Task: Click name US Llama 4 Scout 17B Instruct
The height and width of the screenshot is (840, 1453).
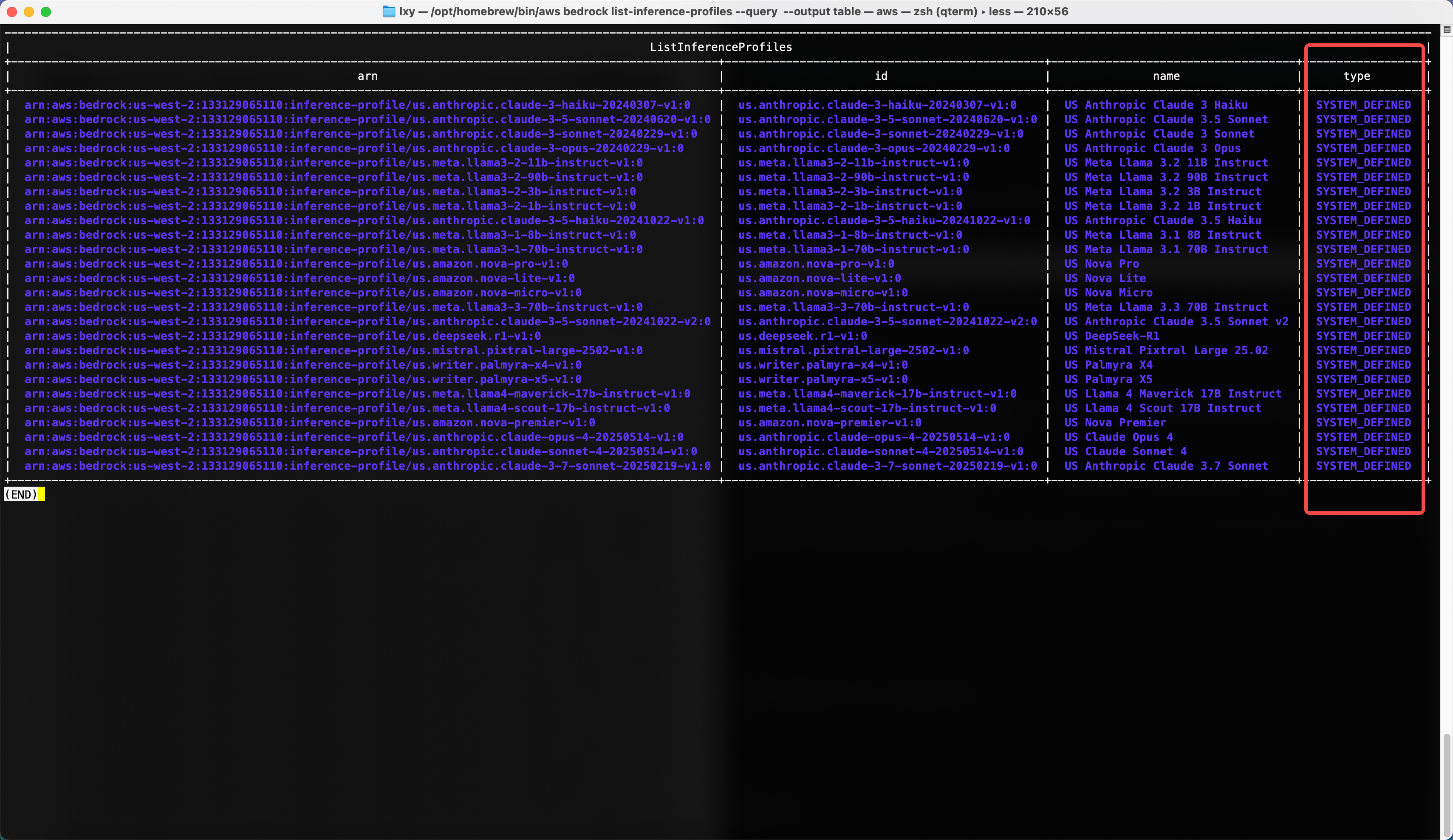Action: (x=1163, y=408)
